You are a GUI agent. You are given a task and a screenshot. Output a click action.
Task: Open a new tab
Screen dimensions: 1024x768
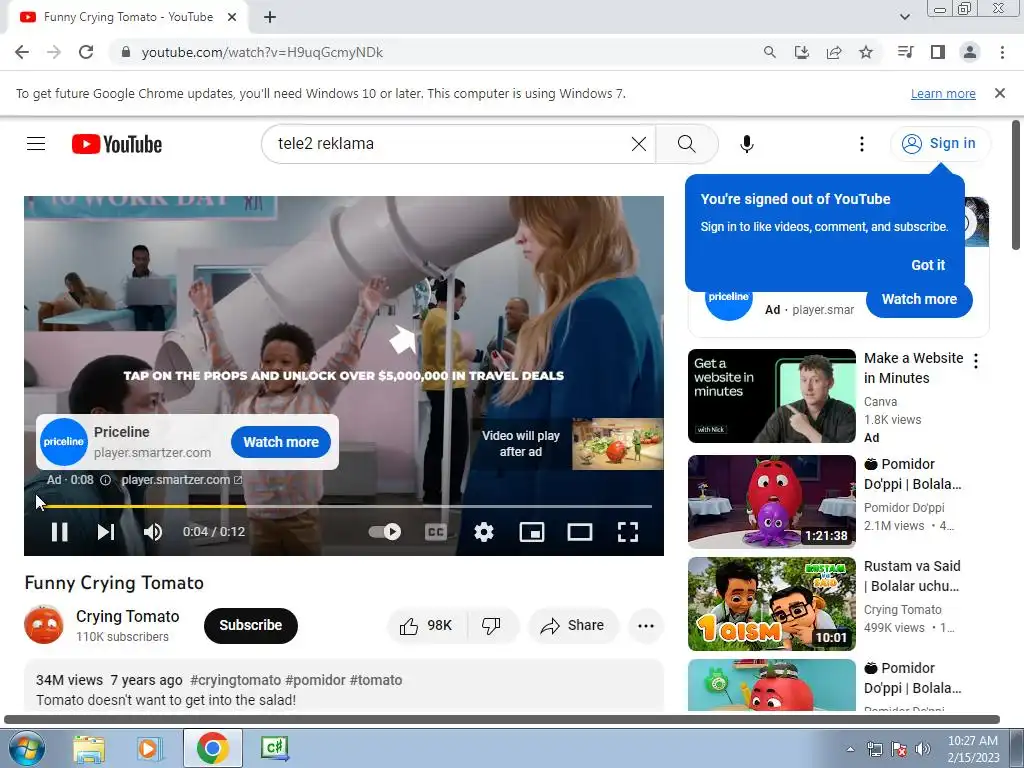tap(270, 17)
